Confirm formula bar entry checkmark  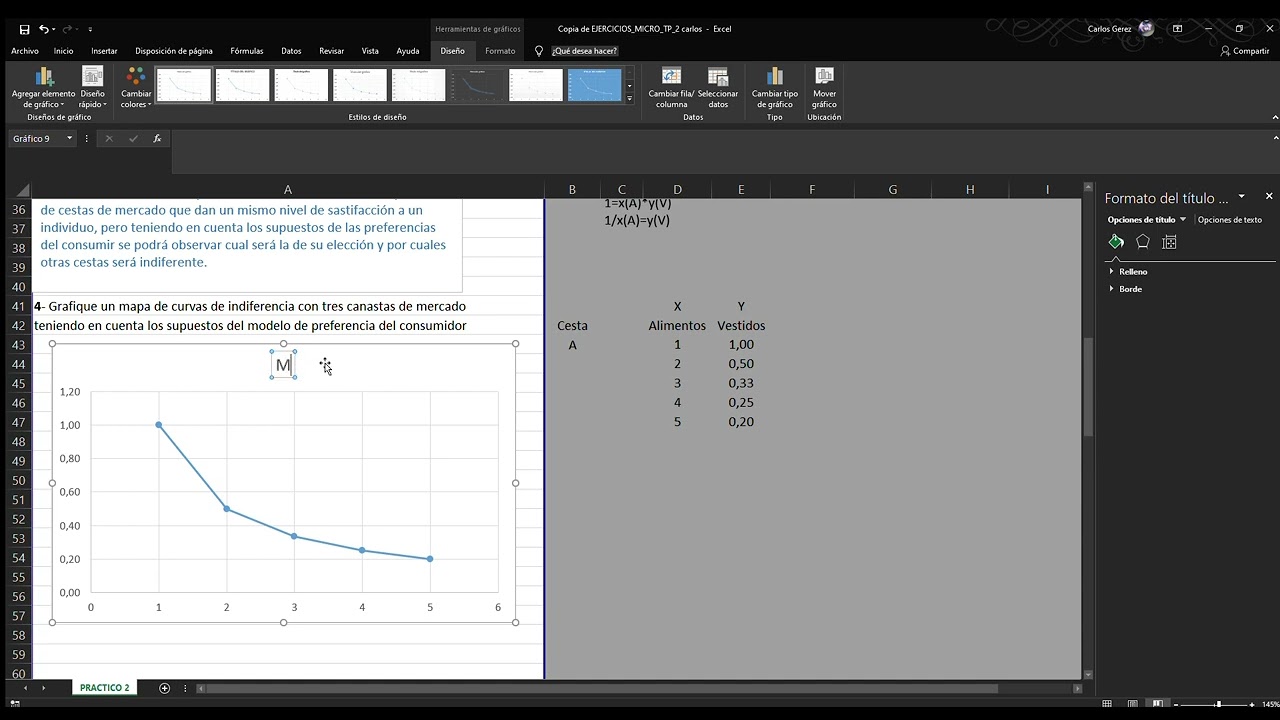(133, 139)
